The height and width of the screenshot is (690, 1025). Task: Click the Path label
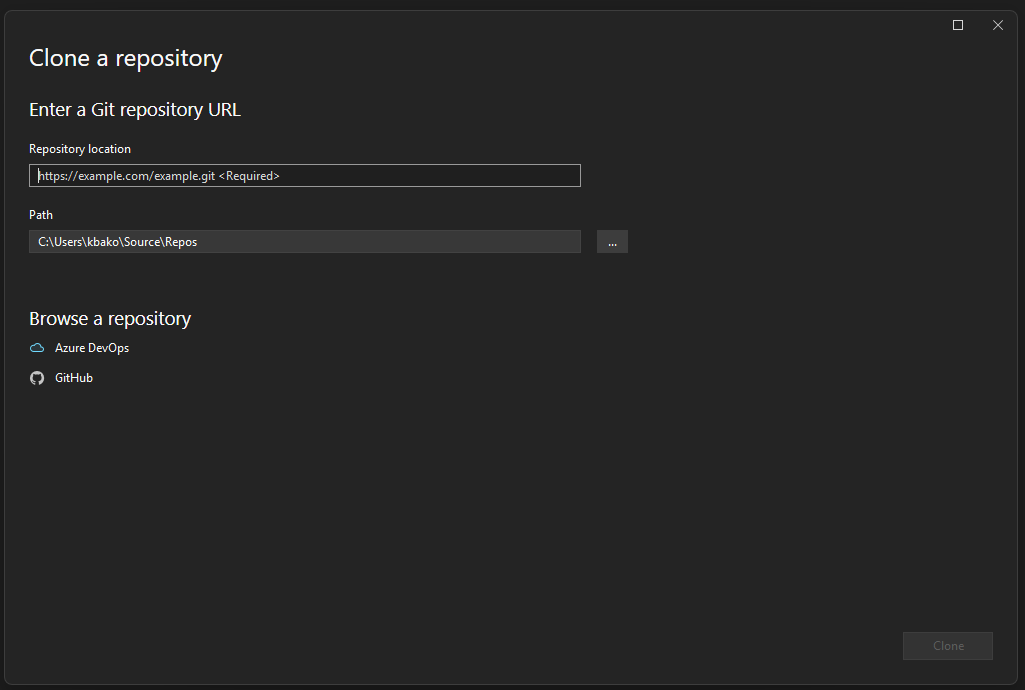click(x=41, y=215)
